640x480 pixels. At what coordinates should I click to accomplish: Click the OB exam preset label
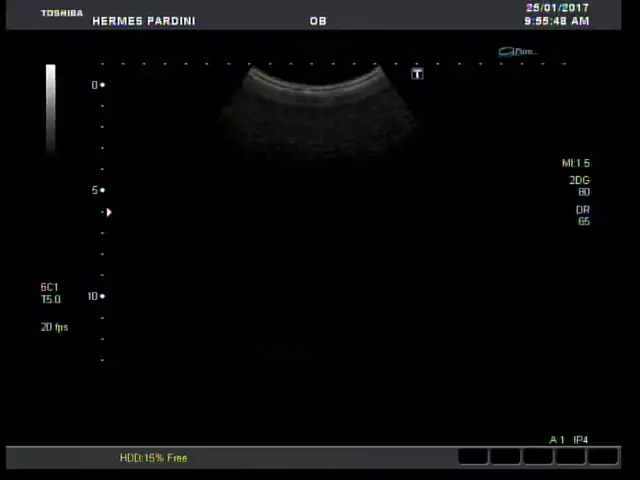tap(317, 21)
